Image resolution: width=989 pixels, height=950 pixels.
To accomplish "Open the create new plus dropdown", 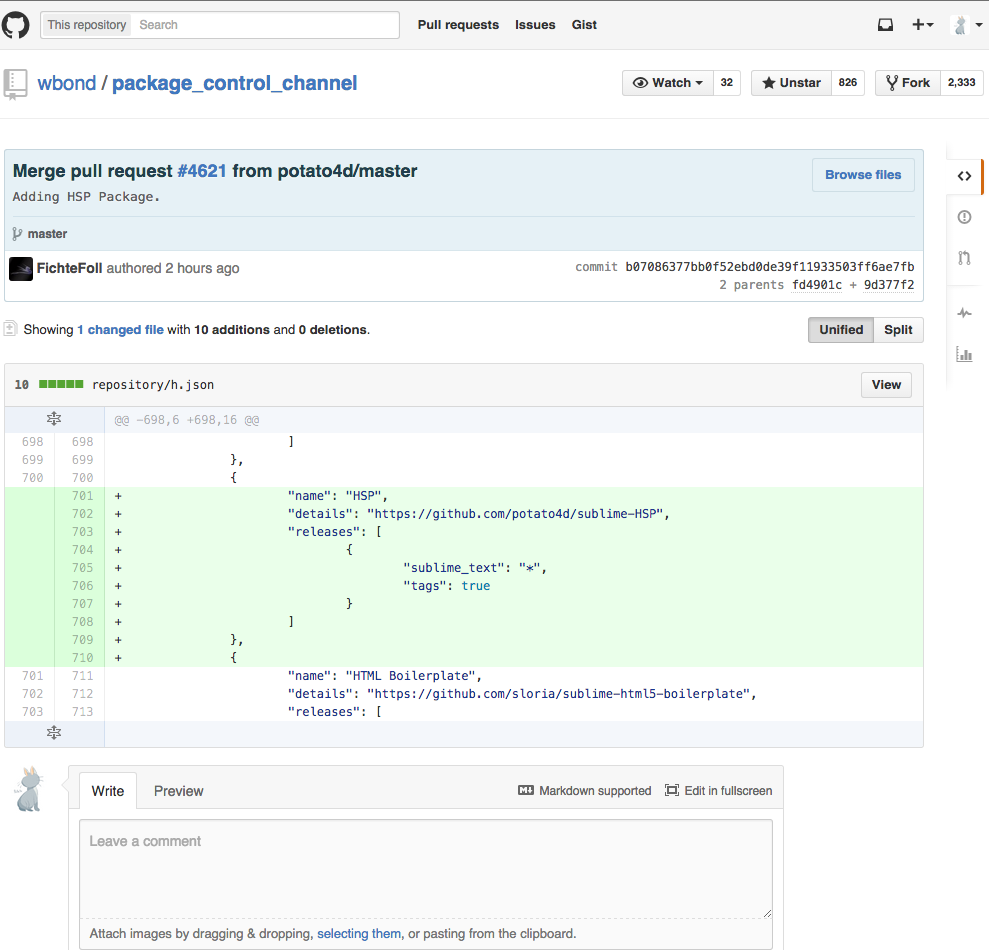I will 923,25.
